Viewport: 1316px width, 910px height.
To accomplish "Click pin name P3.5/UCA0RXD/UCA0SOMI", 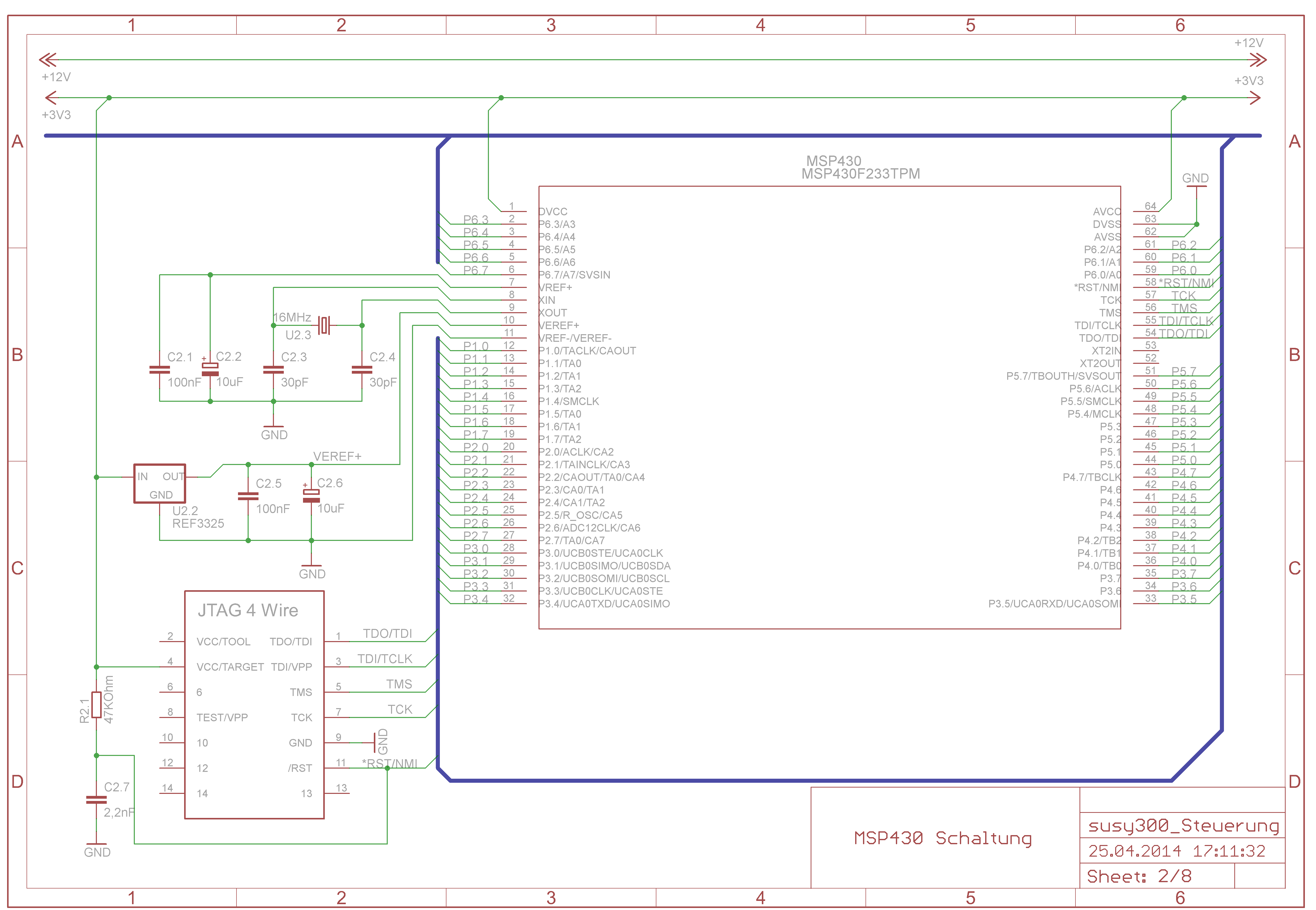I will click(x=1054, y=604).
